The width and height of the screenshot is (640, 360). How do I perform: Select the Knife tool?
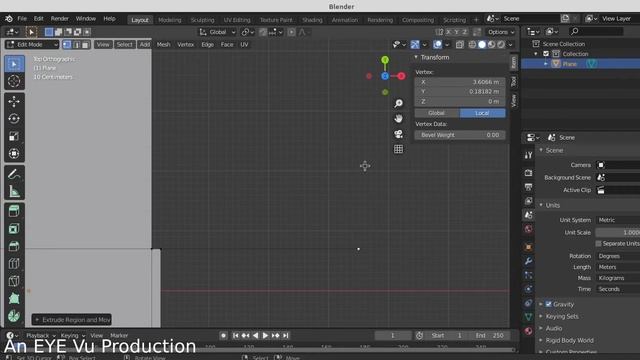[x=14, y=281]
